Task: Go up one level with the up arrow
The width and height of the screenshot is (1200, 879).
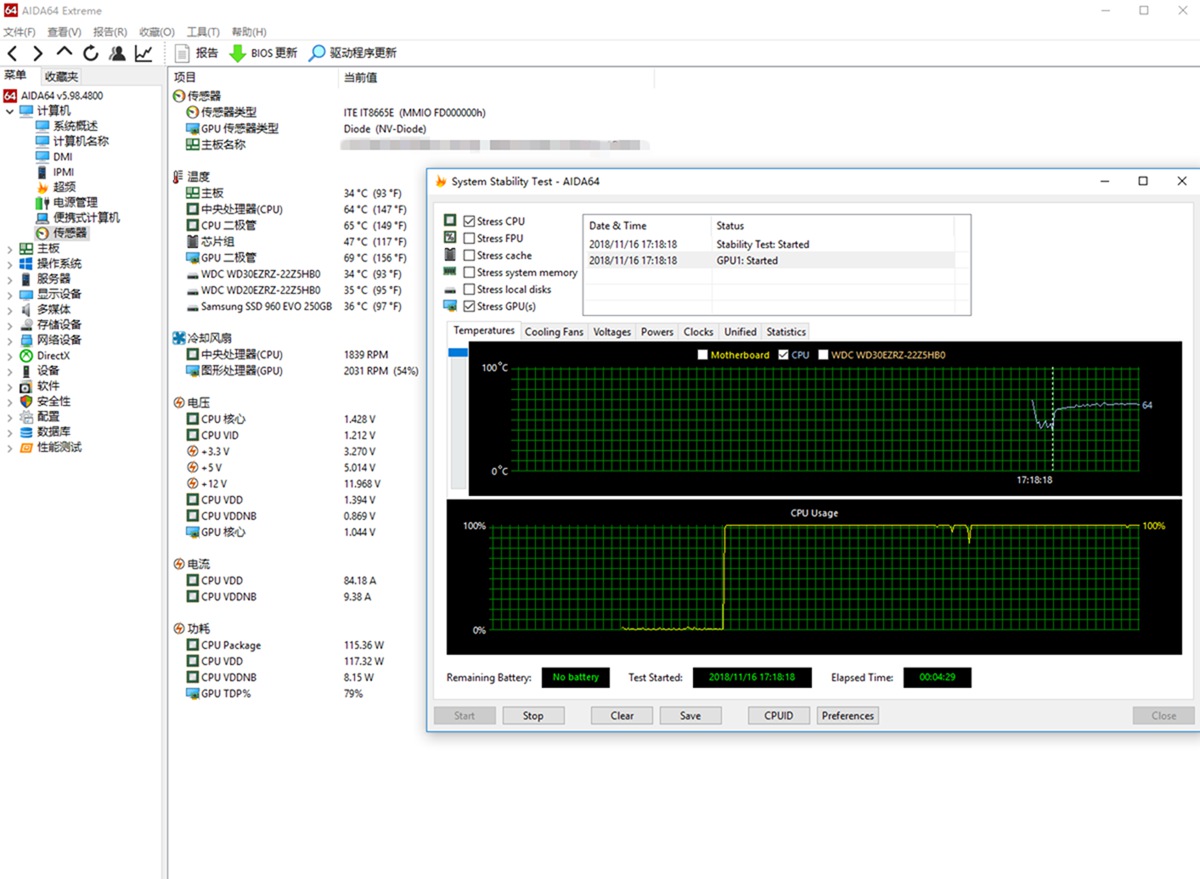Action: point(65,52)
